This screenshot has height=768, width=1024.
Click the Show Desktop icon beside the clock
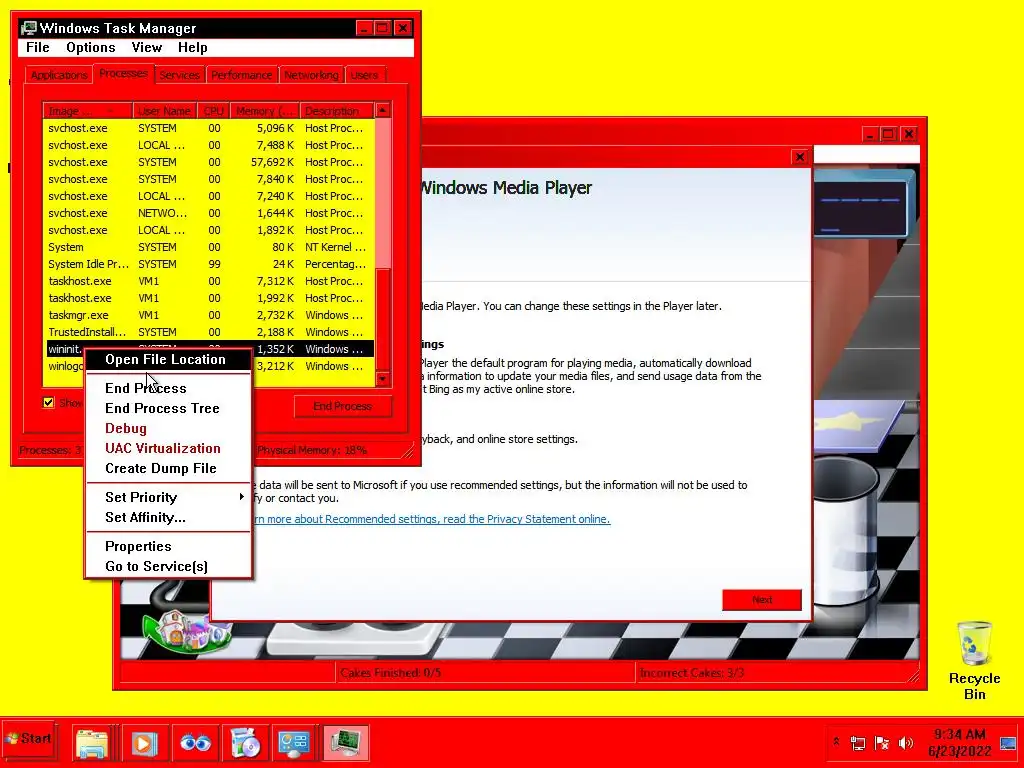(x=1008, y=743)
